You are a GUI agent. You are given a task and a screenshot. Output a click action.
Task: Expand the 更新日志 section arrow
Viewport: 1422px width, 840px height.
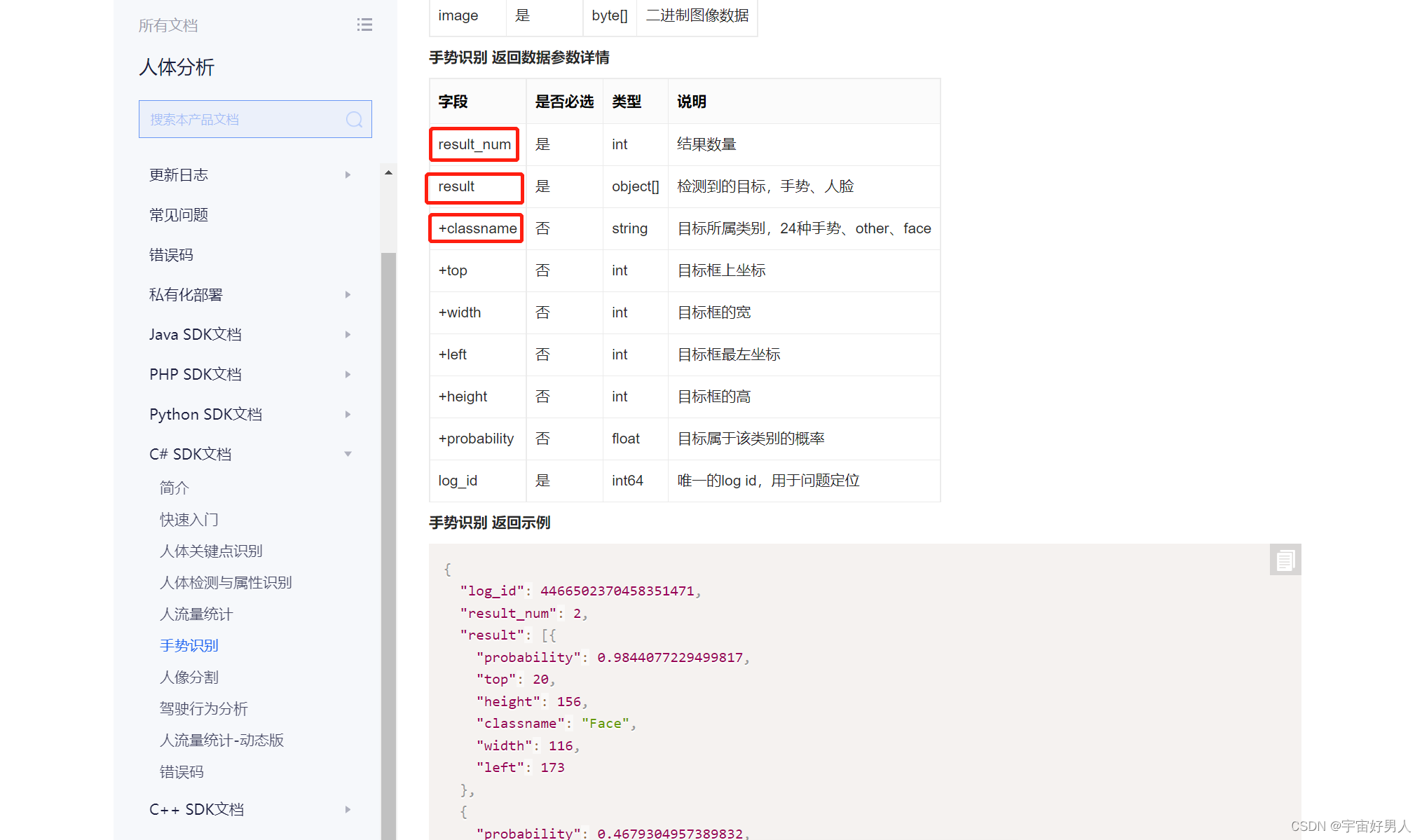(x=348, y=174)
